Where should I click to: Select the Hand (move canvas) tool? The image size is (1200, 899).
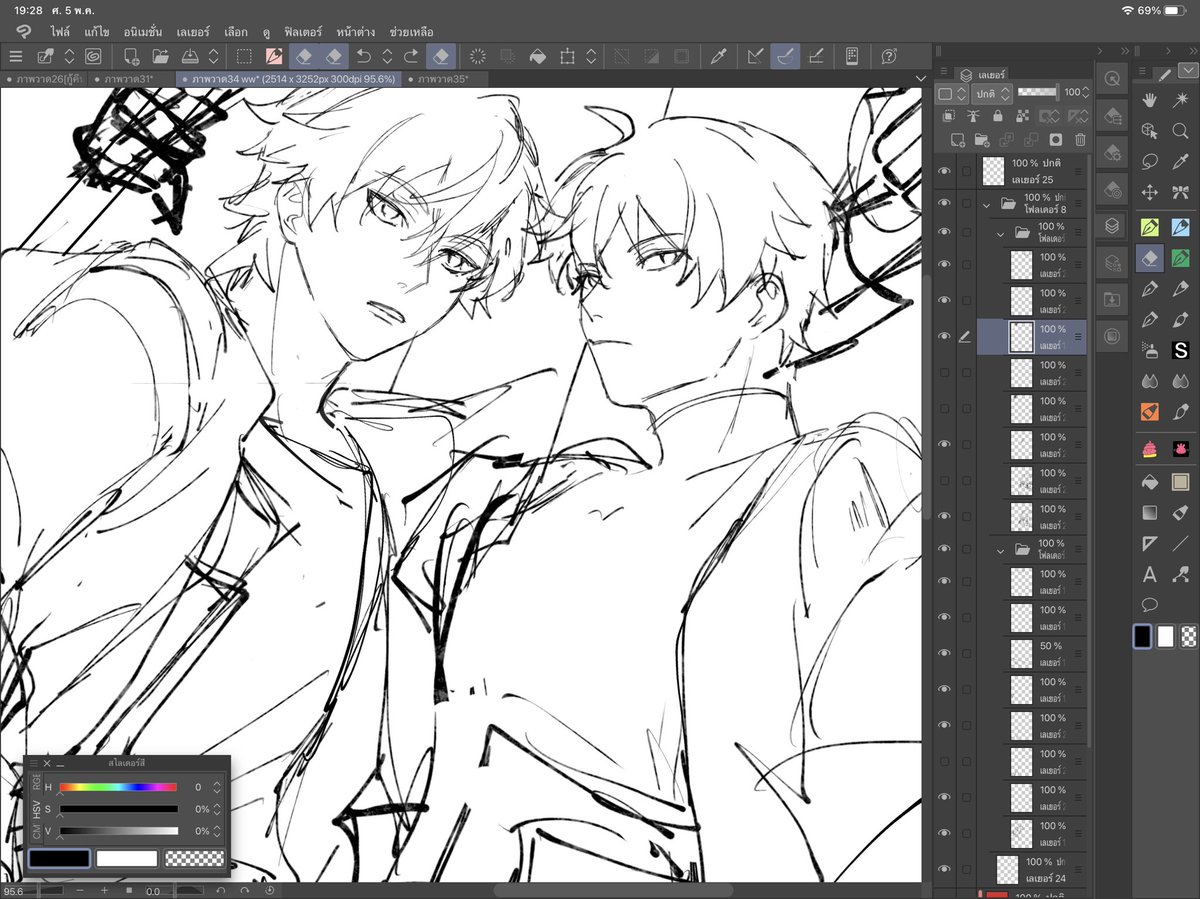tap(1150, 100)
